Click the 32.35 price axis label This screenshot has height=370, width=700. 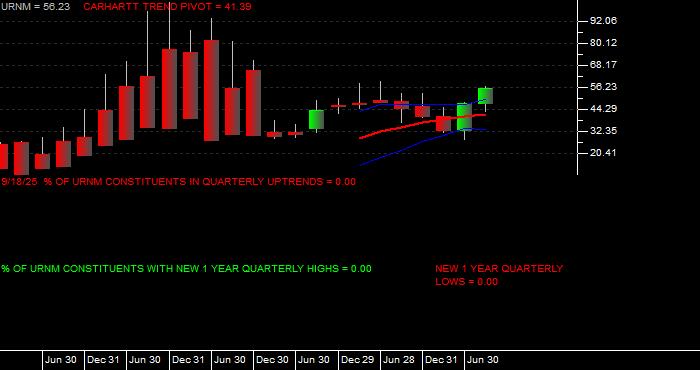603,131
